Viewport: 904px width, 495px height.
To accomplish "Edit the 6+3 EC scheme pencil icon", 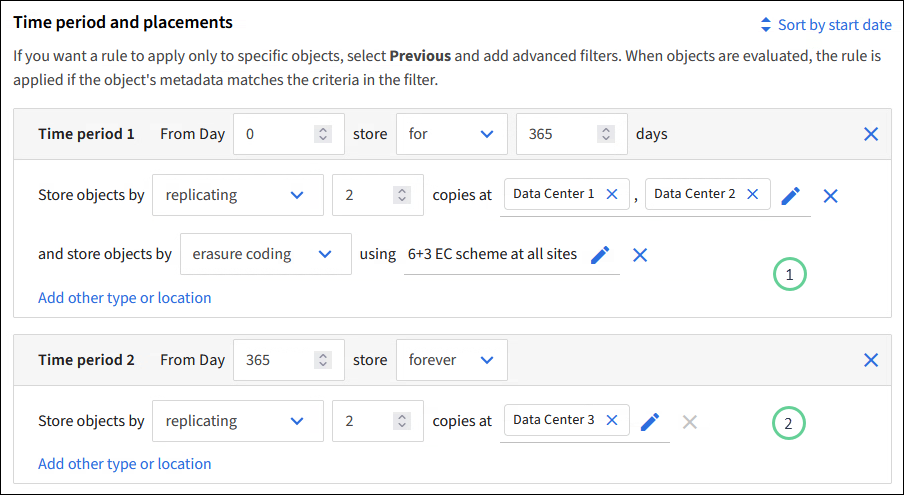I will point(600,255).
